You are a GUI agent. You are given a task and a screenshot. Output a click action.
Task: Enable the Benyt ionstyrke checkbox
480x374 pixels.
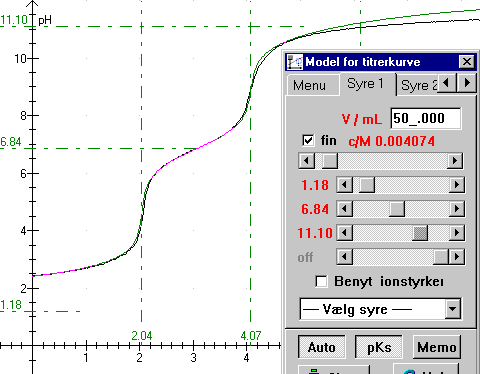(x=321, y=281)
